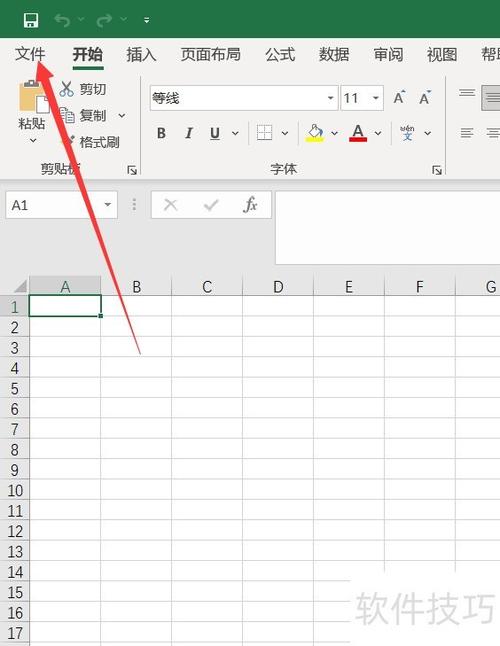Click the 格式刷 format painter
Image resolution: width=500 pixels, height=646 pixels.
click(90, 142)
